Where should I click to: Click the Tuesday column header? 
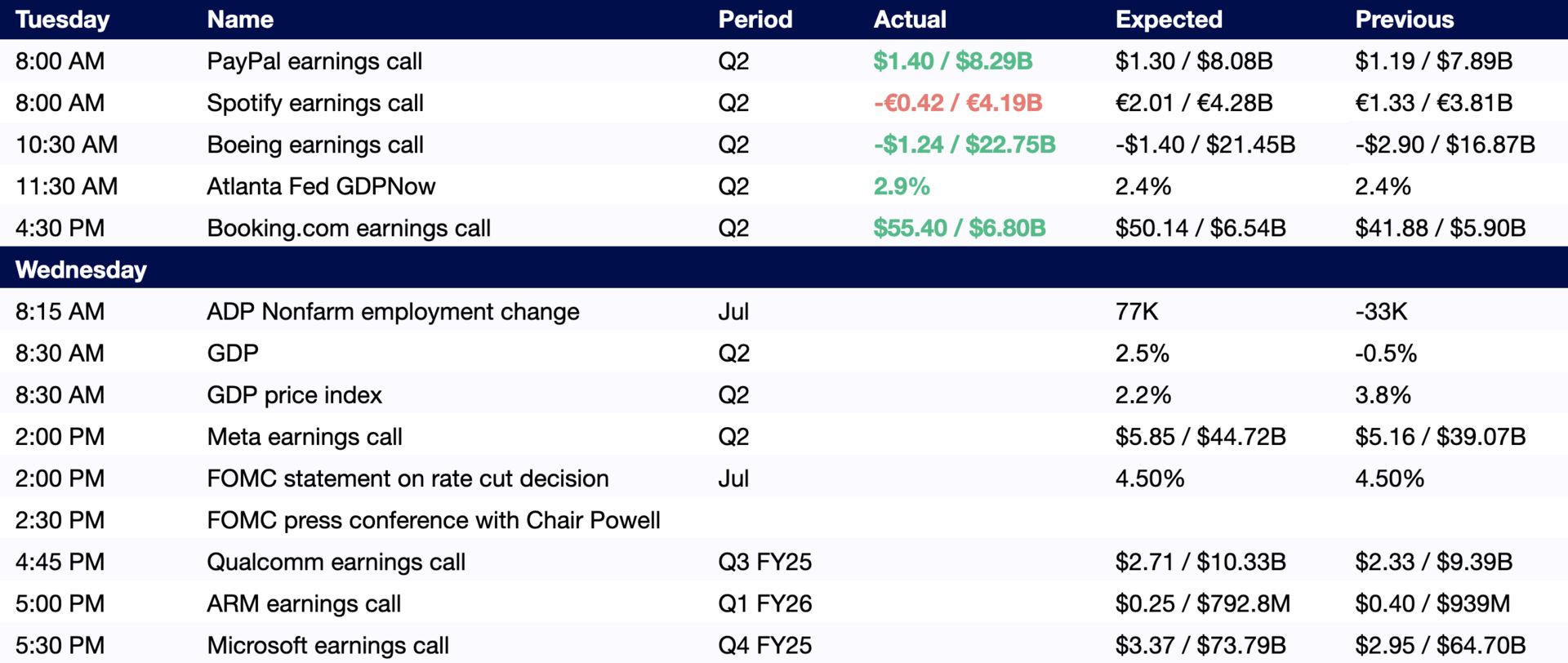(x=62, y=20)
